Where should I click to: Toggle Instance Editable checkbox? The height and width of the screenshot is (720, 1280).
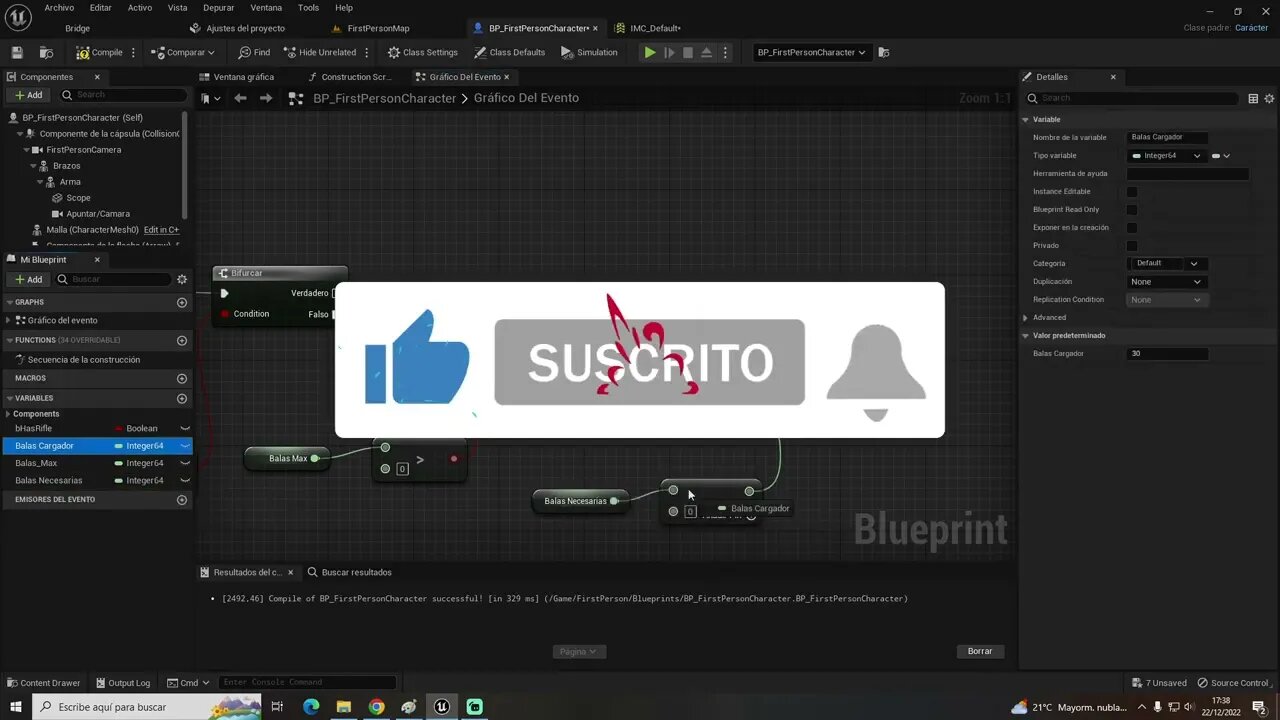click(1132, 192)
